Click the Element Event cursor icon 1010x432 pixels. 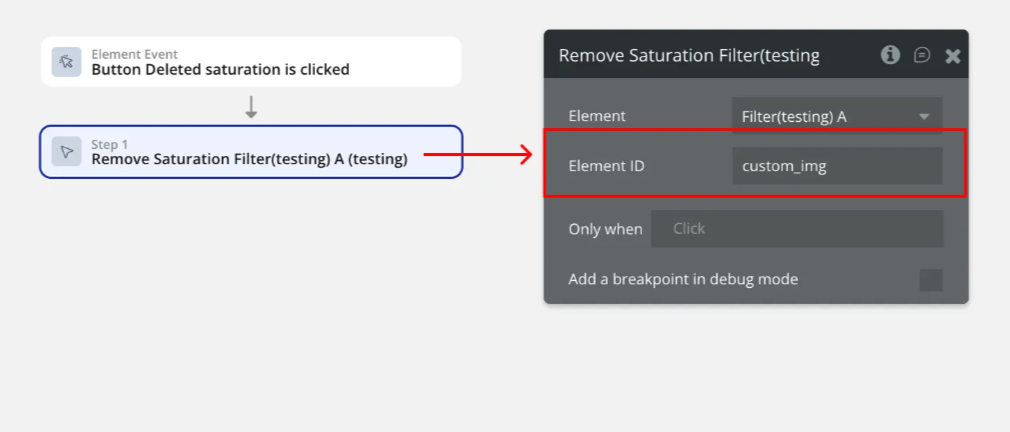tap(66, 62)
